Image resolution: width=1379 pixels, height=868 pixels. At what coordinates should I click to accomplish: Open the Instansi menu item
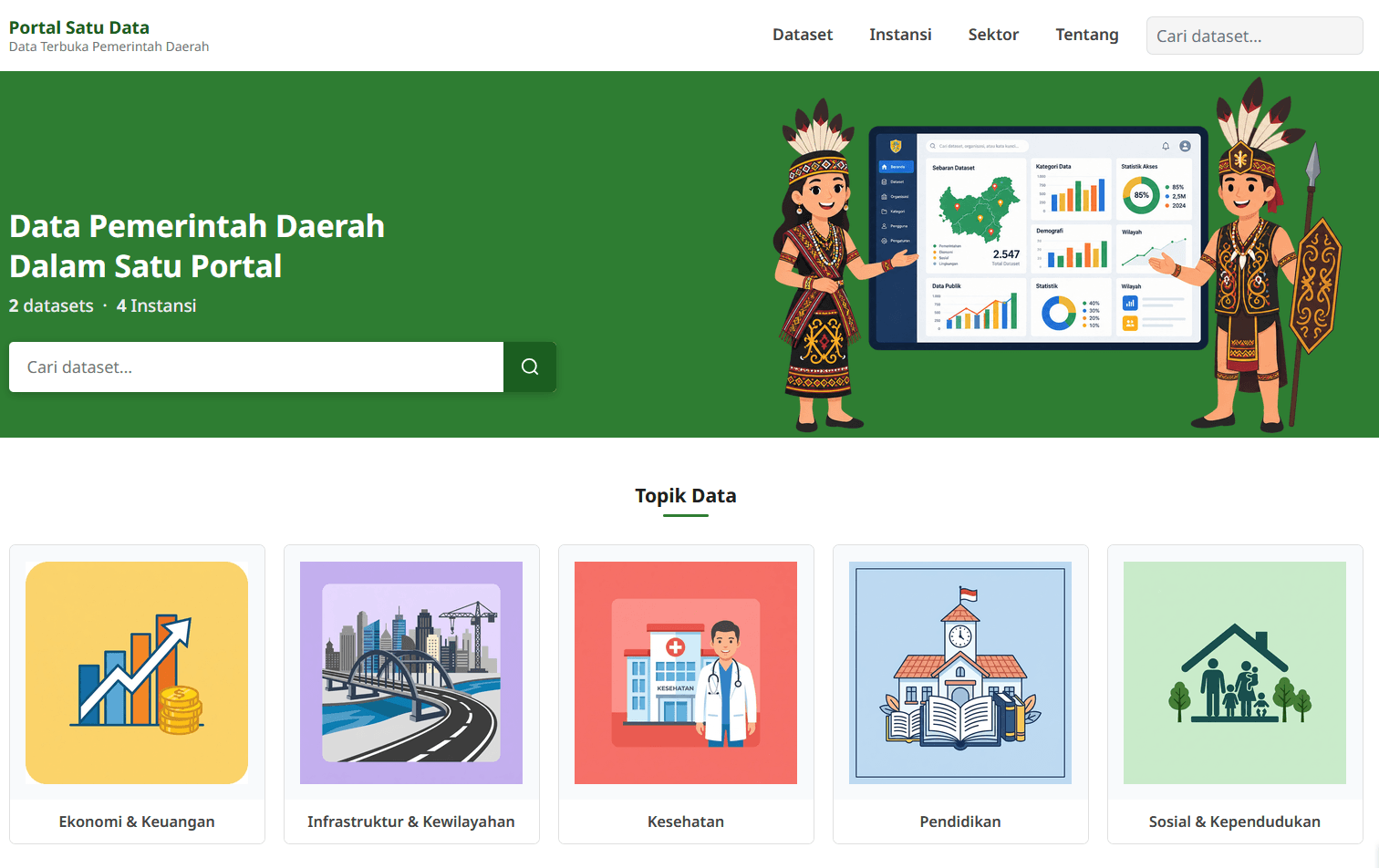pos(900,35)
